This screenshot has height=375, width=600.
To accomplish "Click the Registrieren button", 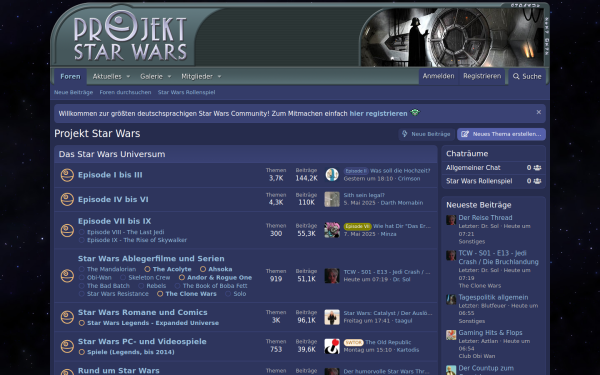I will point(482,76).
